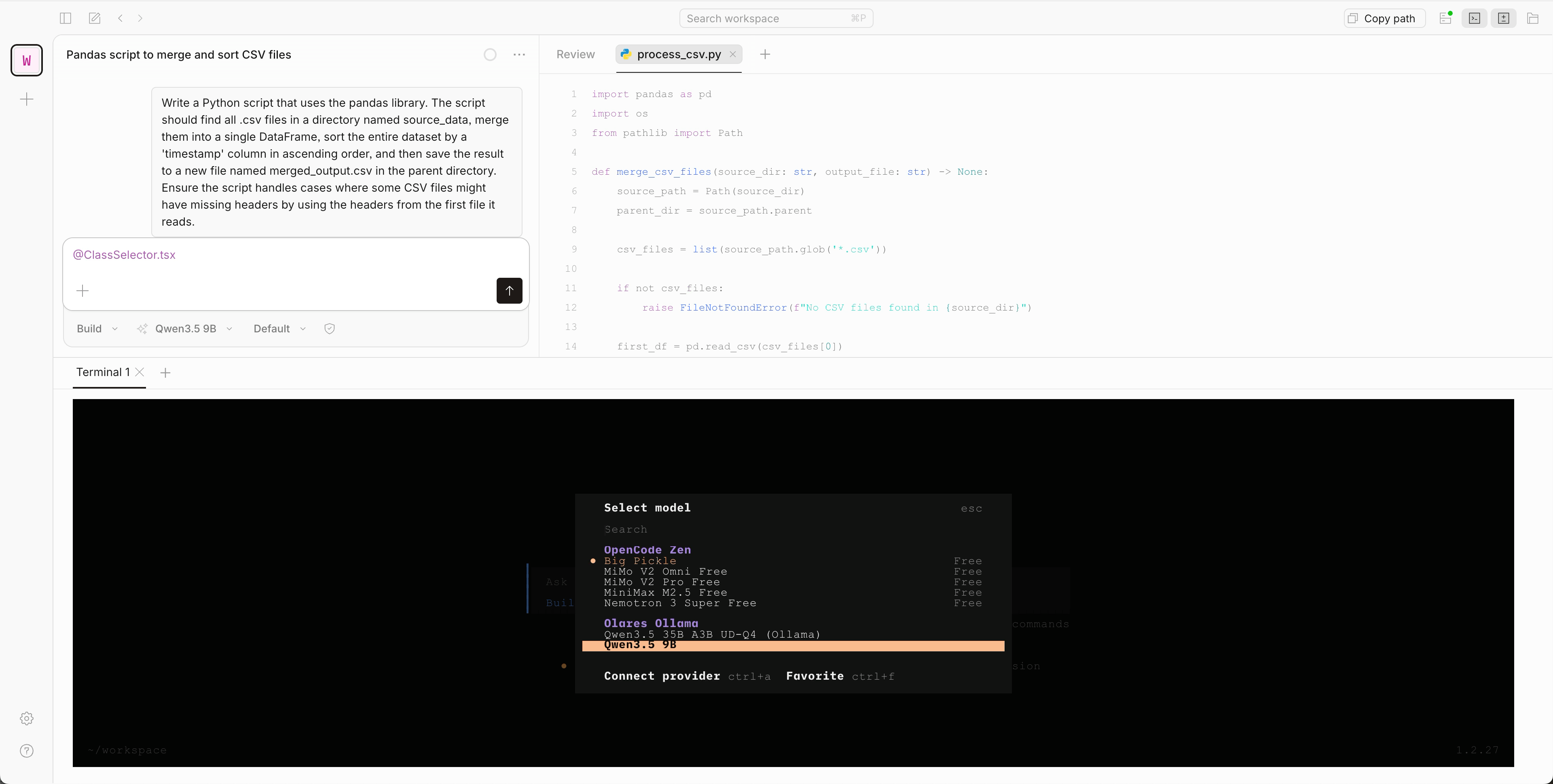Open the Qwen3.5 9B model dropdown
1553x784 pixels.
click(185, 328)
